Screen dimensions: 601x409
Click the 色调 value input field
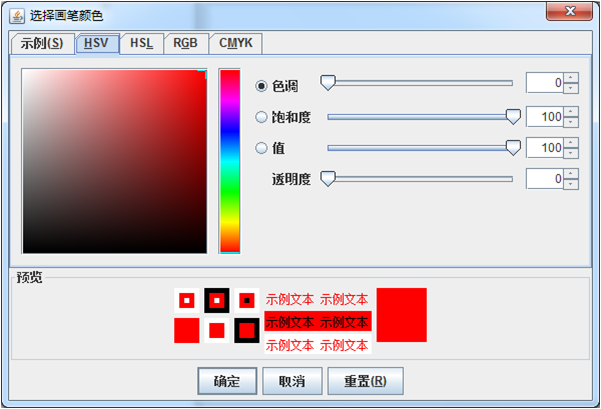[545, 83]
